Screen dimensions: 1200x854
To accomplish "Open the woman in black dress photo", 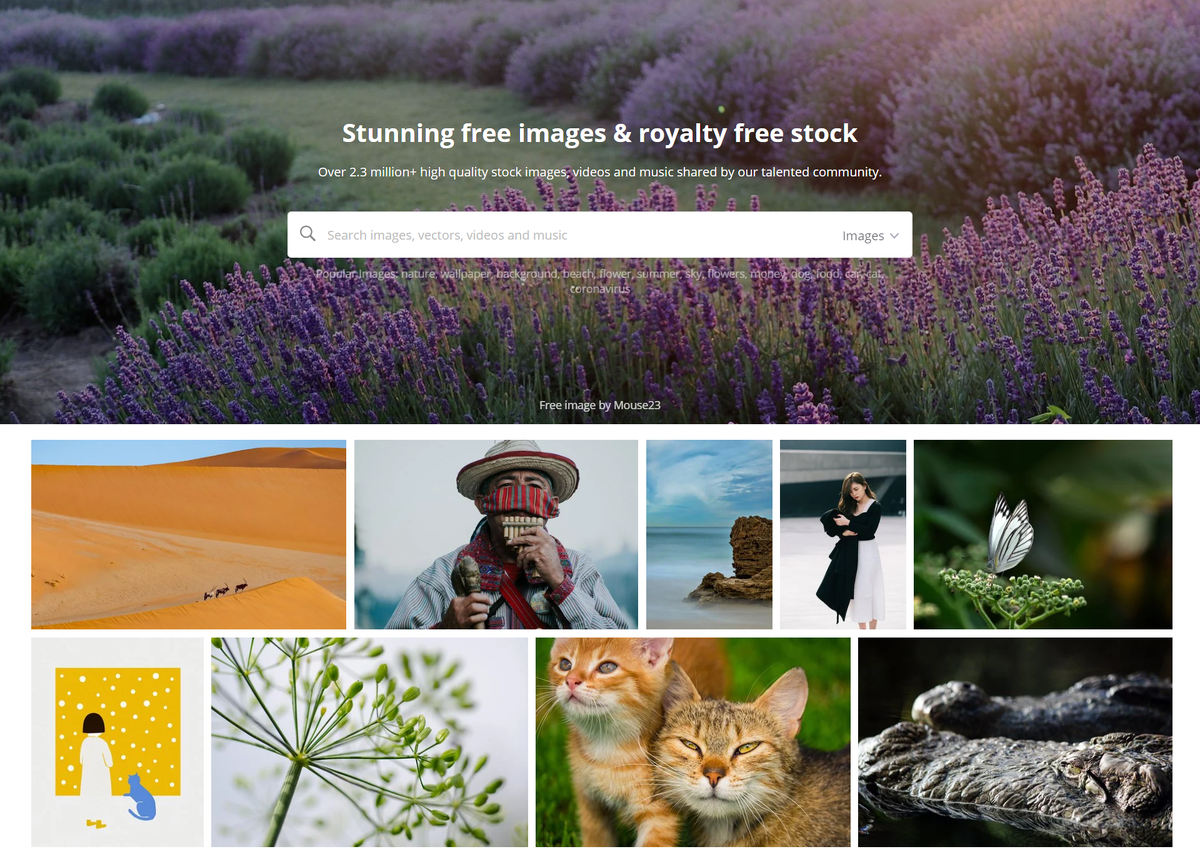I will (x=843, y=534).
